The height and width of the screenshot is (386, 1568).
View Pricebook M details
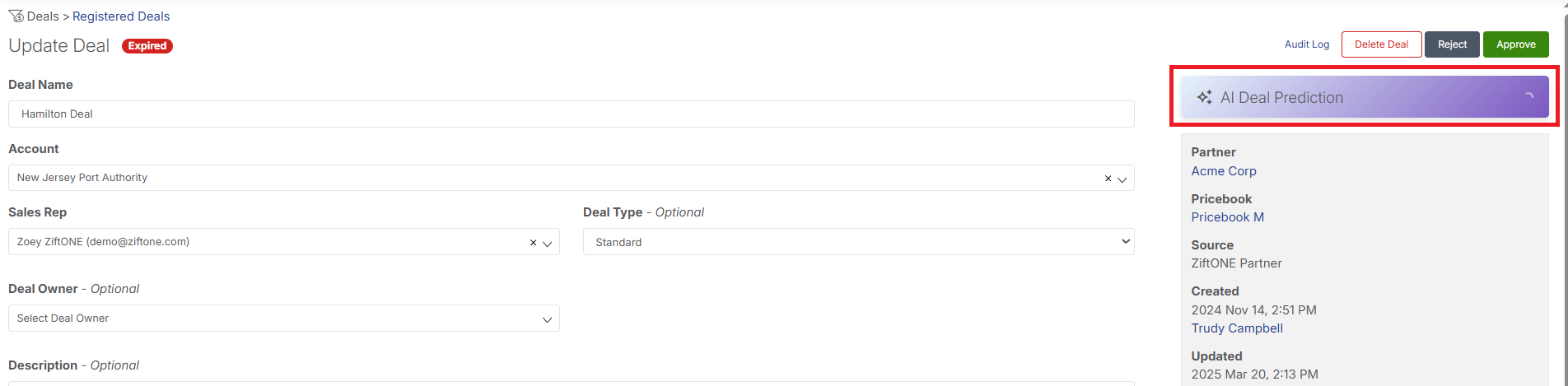point(1227,217)
